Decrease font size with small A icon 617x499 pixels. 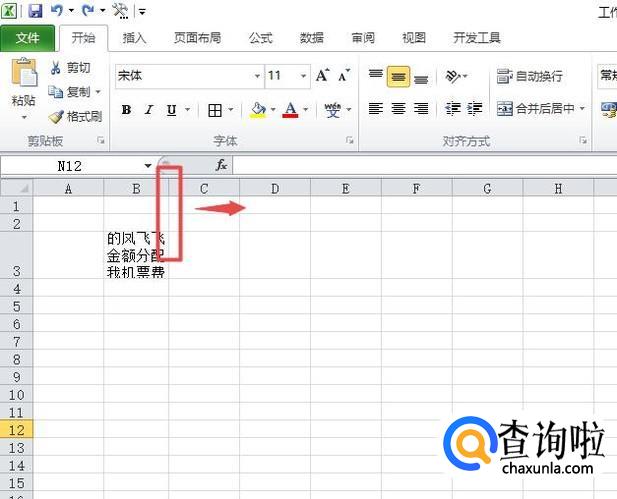click(x=344, y=75)
